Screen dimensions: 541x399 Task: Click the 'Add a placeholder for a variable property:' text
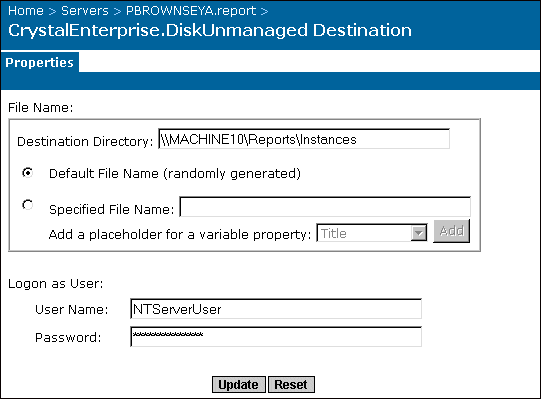(x=180, y=235)
